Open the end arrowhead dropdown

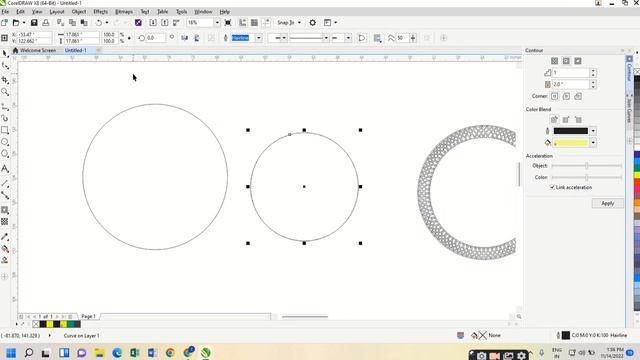[x=348, y=38]
